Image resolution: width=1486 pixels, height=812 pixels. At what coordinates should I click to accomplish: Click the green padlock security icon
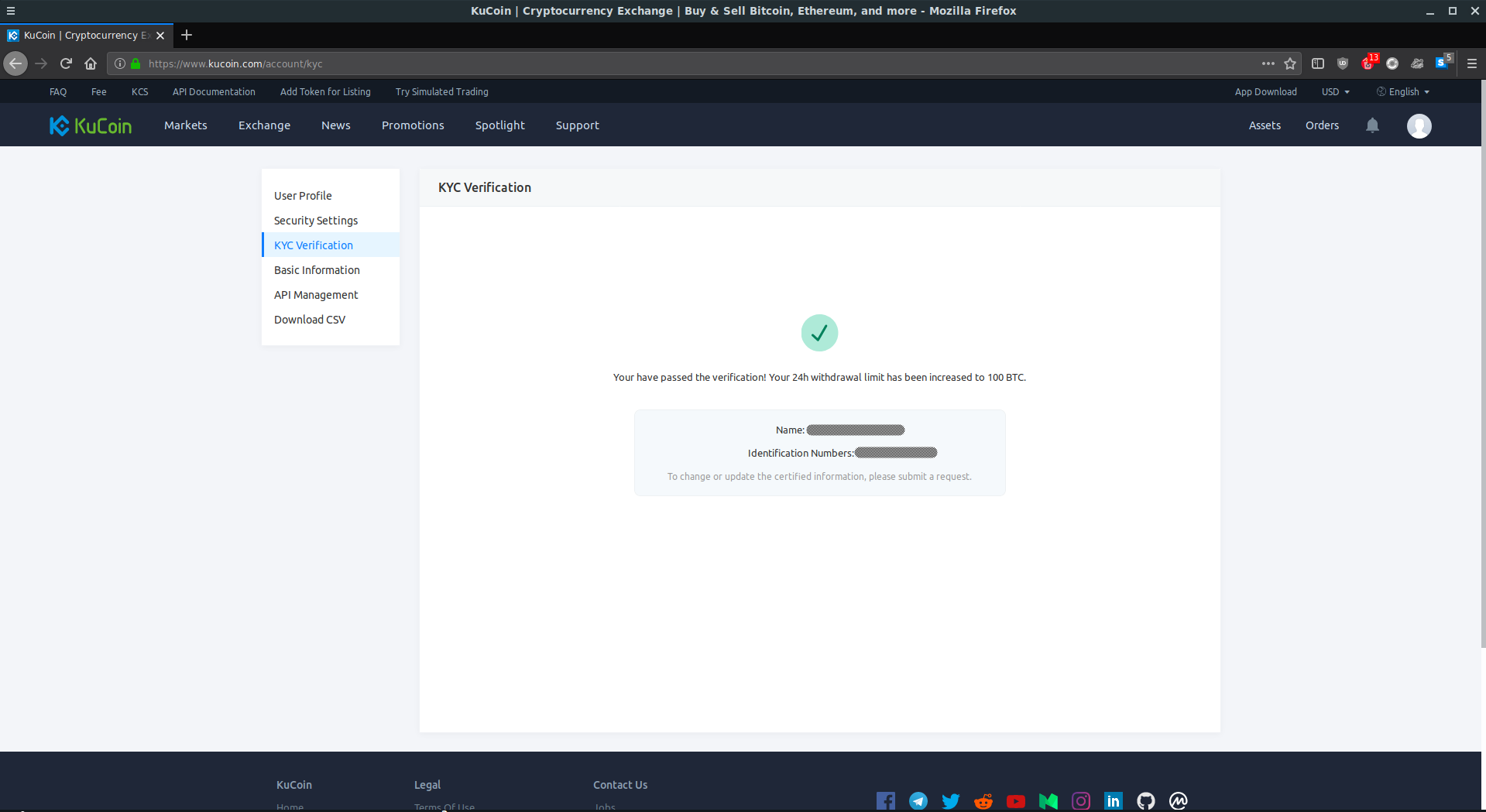136,63
